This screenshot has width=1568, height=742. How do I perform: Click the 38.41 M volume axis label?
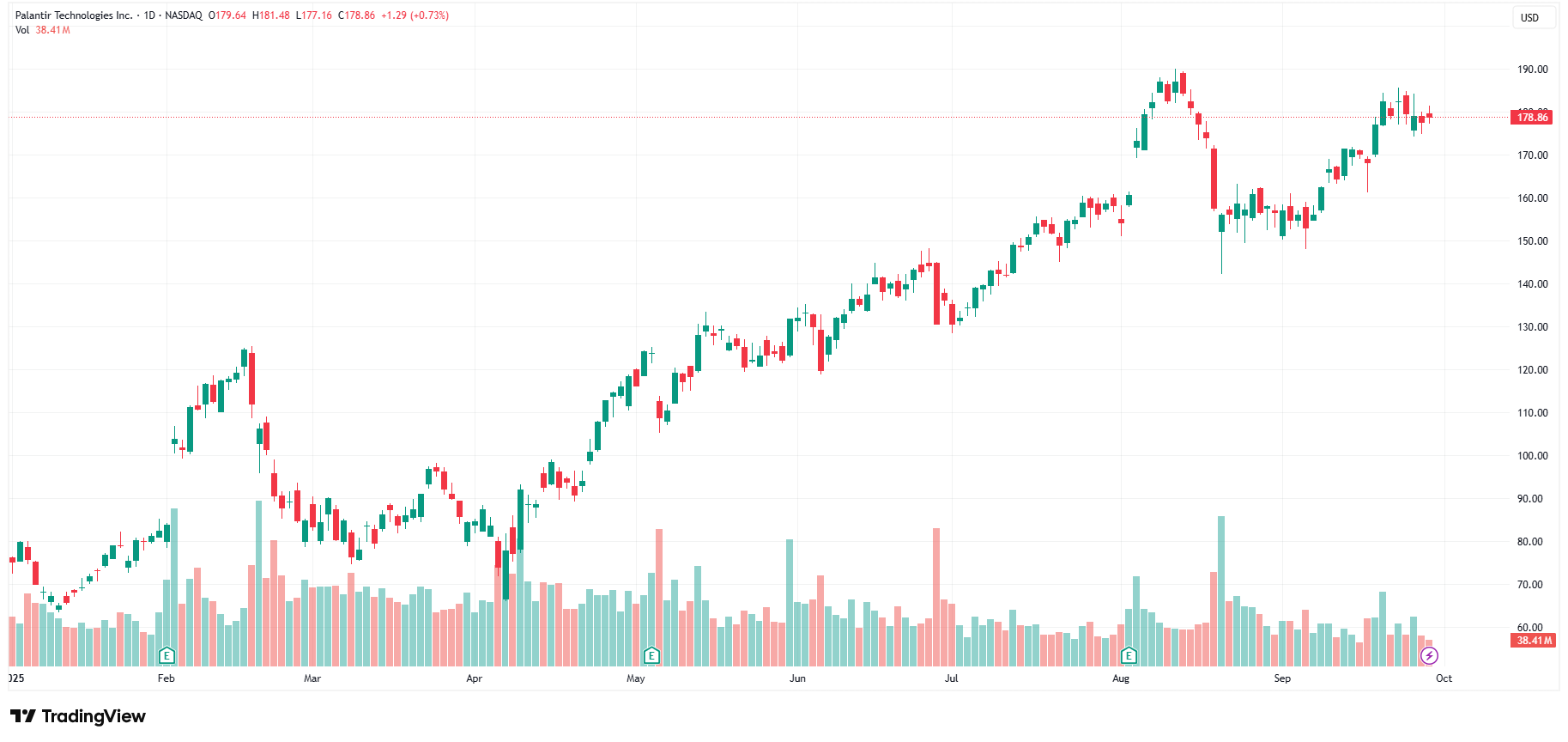pyautogui.click(x=1533, y=641)
